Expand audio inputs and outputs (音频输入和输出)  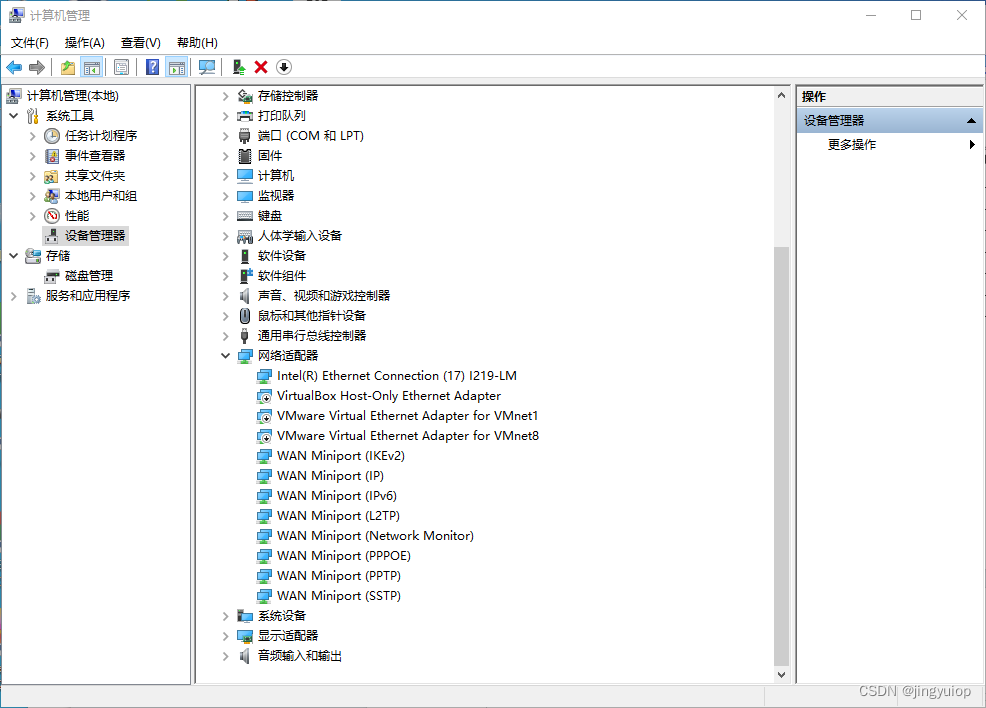tap(225, 656)
